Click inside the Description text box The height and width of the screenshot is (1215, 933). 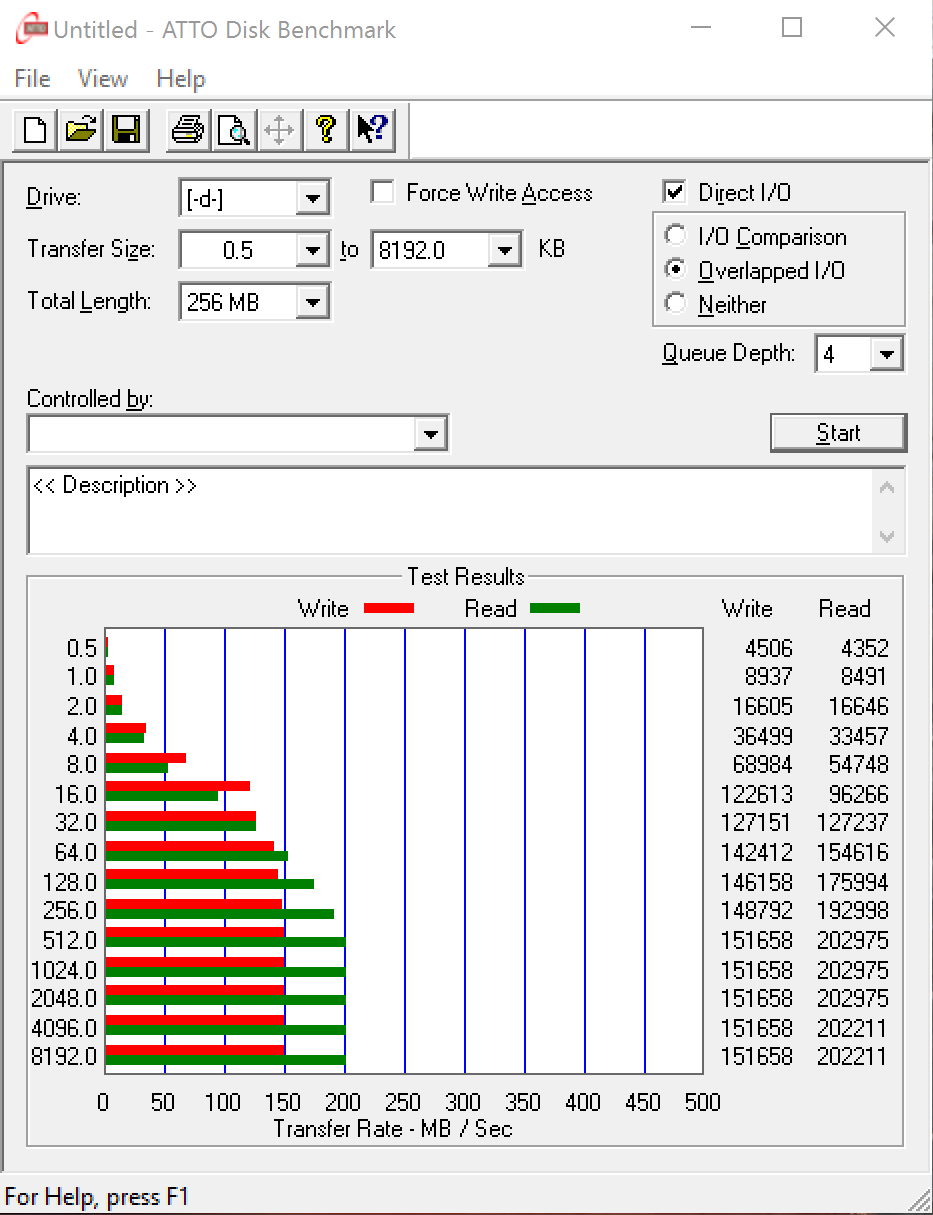point(448,510)
